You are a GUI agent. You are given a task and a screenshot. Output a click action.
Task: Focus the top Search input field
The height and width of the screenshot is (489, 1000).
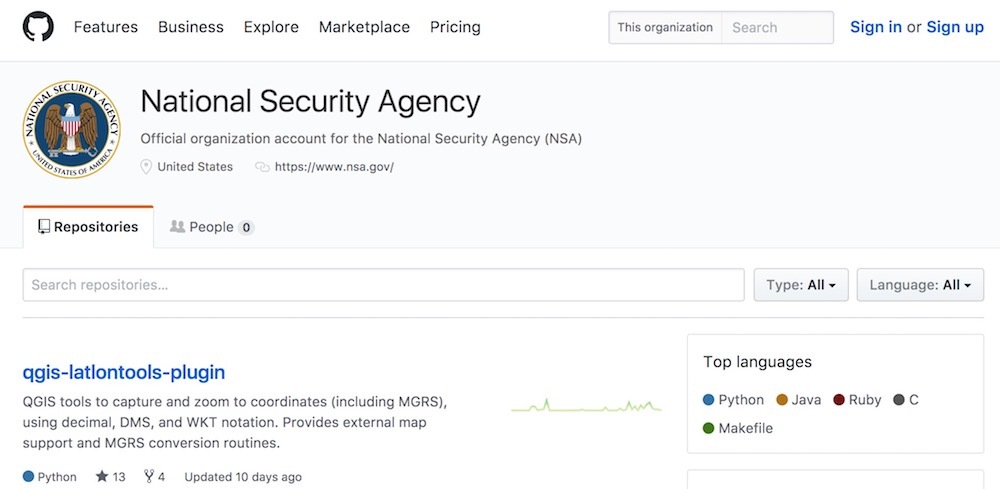point(777,27)
